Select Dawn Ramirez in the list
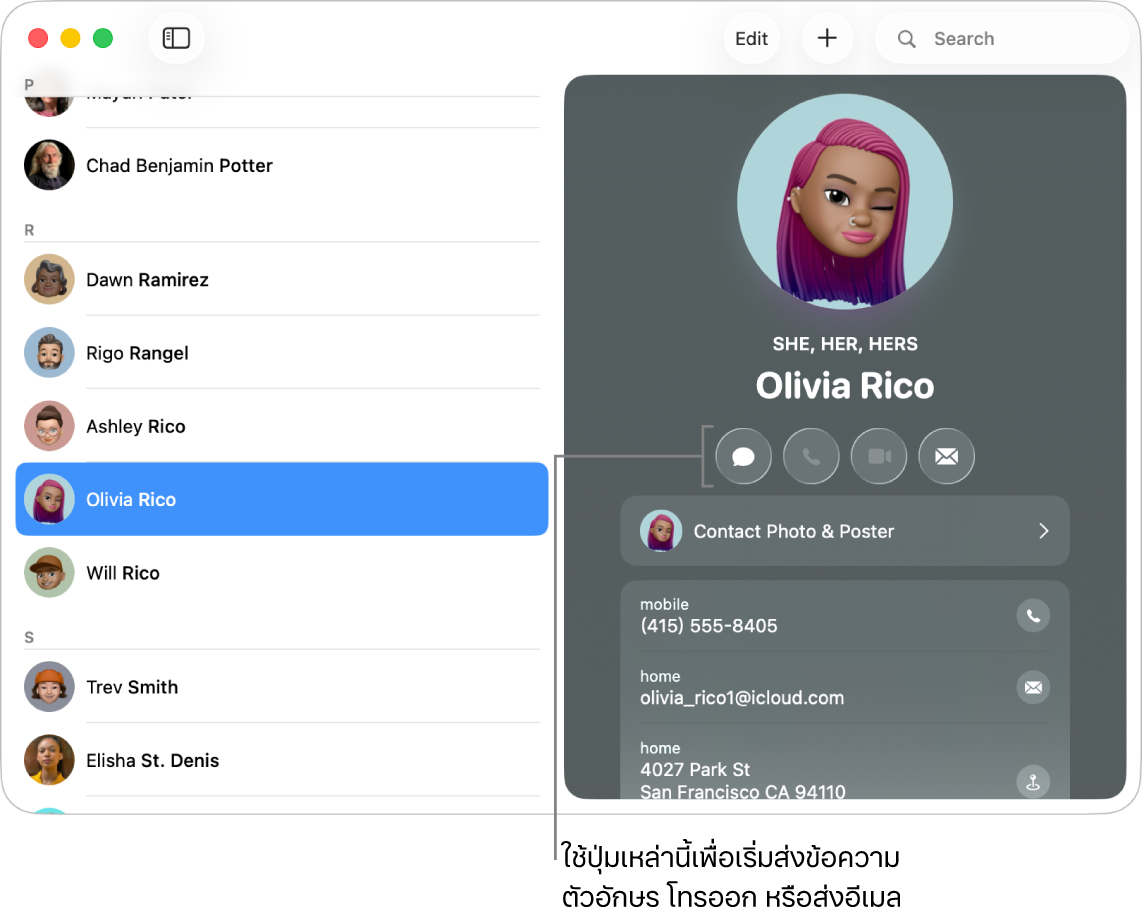The image size is (1146, 920). (281, 280)
